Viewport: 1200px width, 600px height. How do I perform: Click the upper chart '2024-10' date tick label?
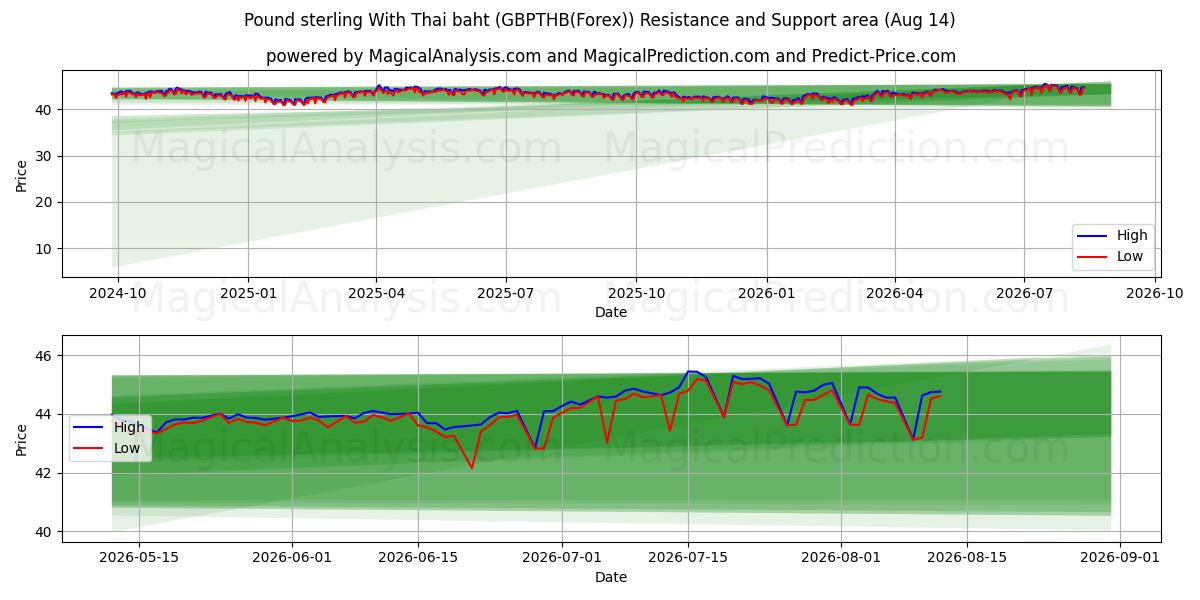tap(118, 294)
